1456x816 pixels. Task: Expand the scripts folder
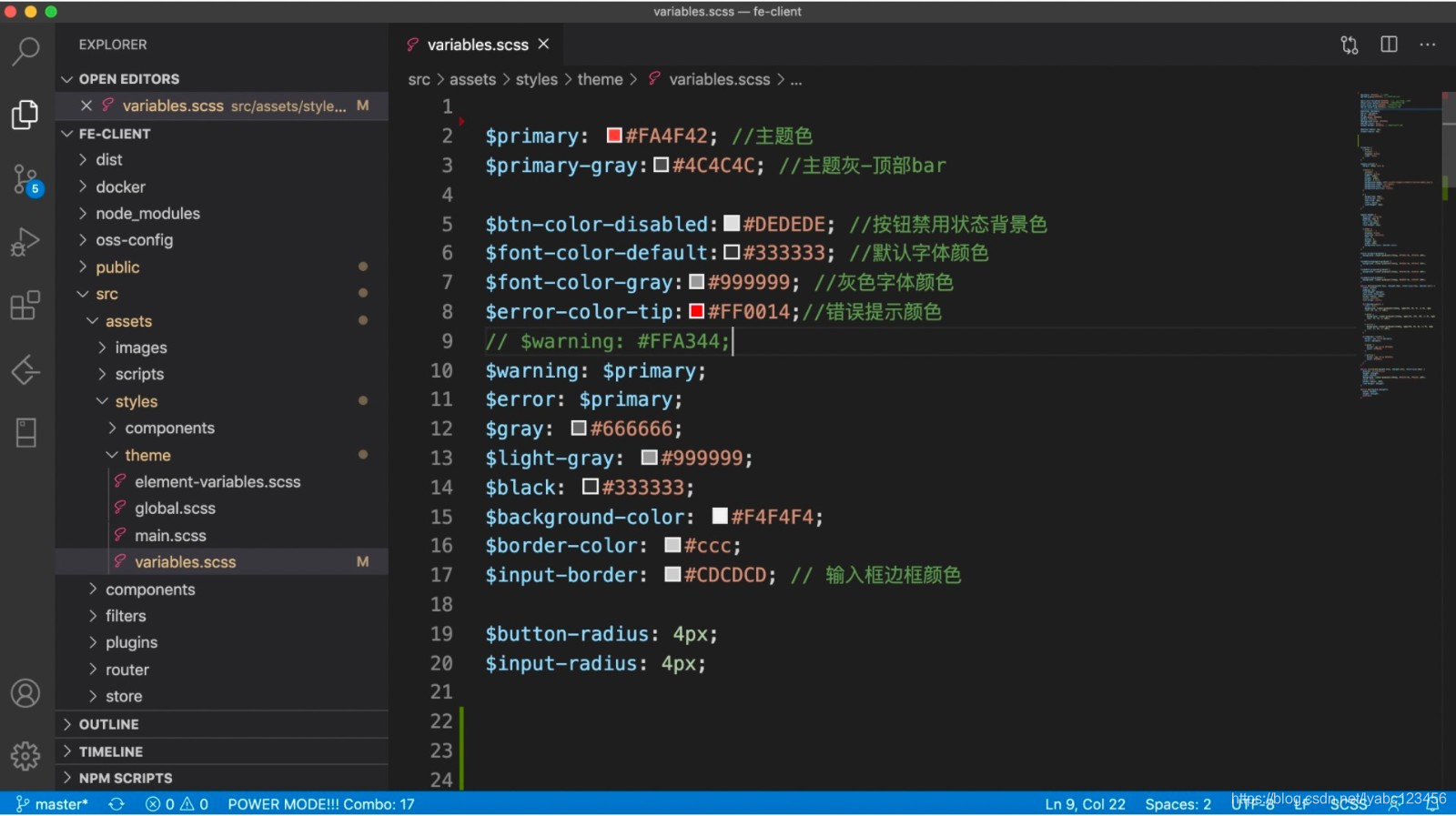pyautogui.click(x=222, y=374)
